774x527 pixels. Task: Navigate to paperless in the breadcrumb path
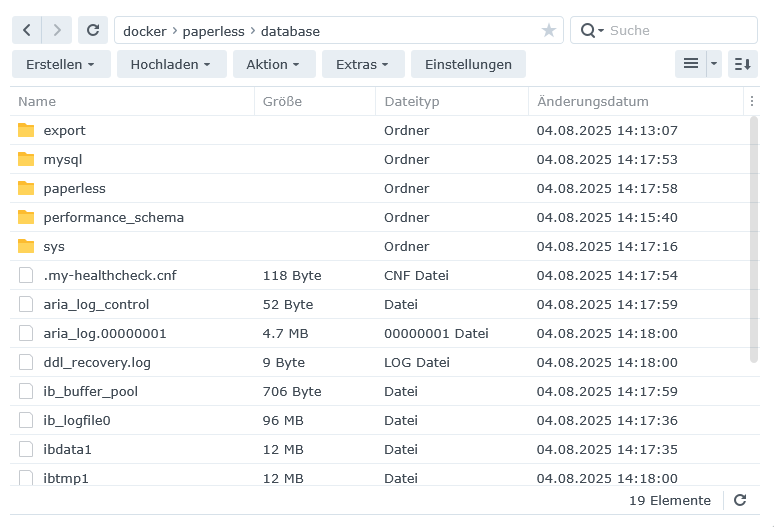[213, 31]
